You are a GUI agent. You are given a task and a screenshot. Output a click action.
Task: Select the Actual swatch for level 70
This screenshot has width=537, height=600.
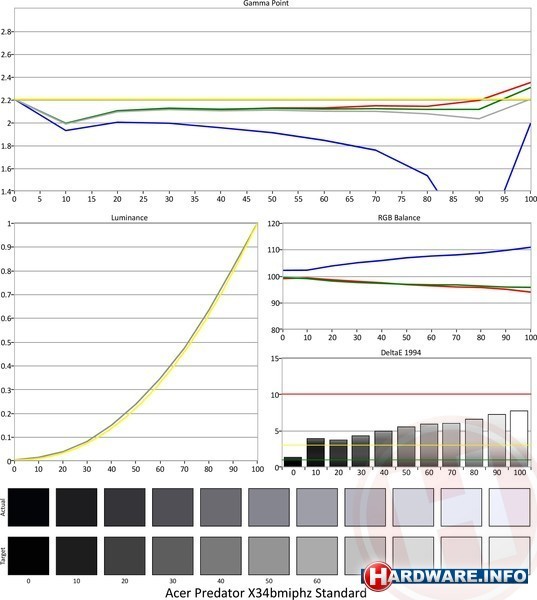pos(365,507)
